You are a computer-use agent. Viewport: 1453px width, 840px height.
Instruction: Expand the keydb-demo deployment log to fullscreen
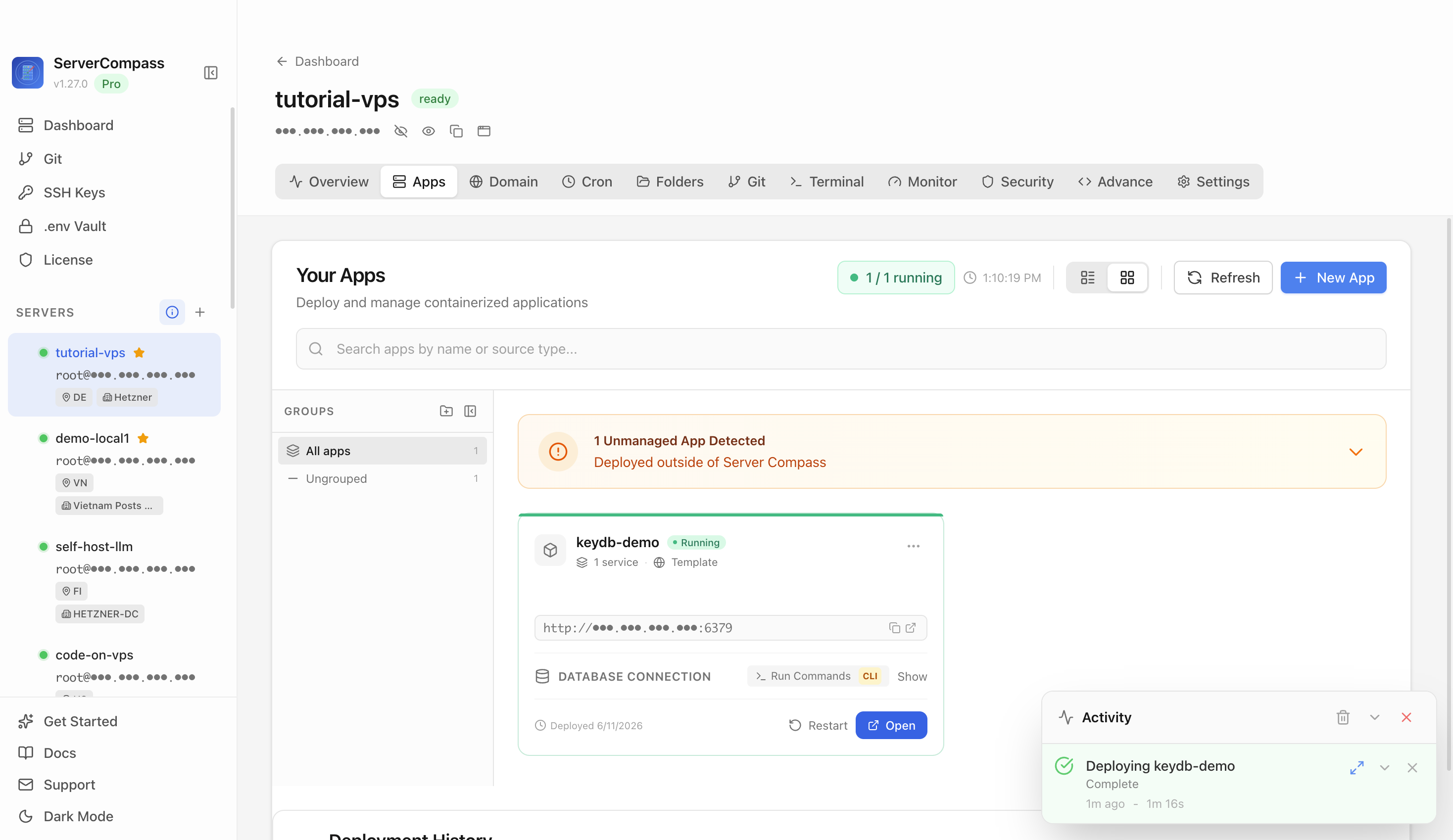coord(1356,767)
